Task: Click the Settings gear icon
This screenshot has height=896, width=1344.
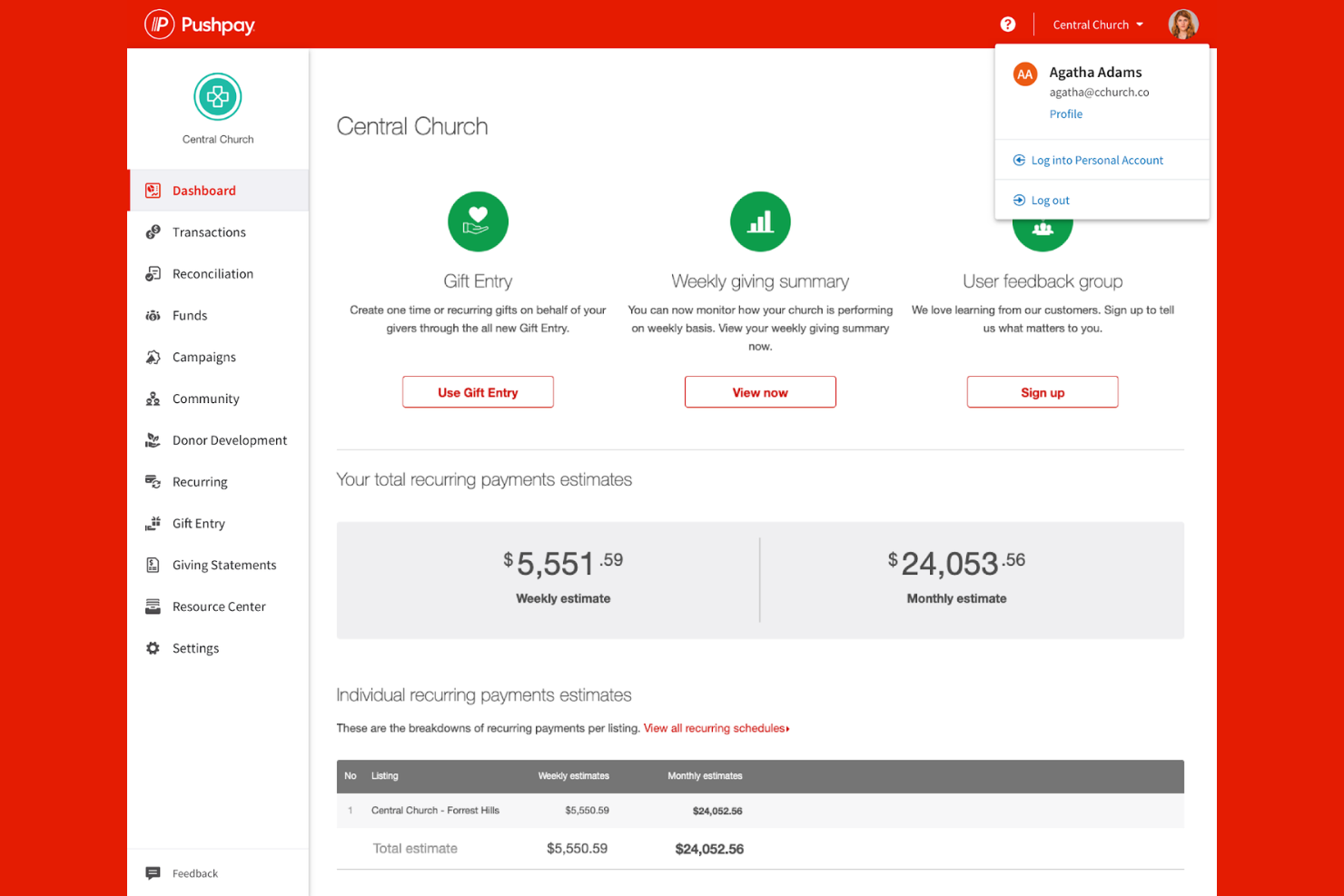Action: (153, 647)
